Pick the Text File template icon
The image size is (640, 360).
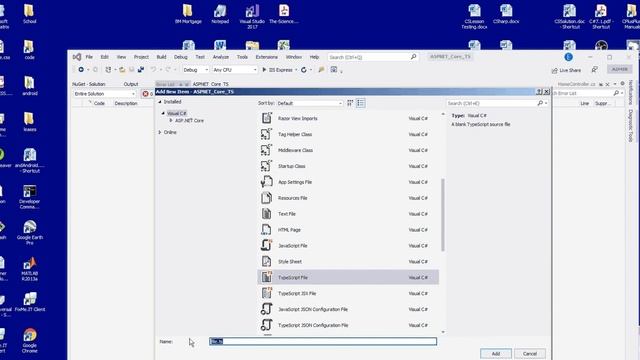pos(267,213)
